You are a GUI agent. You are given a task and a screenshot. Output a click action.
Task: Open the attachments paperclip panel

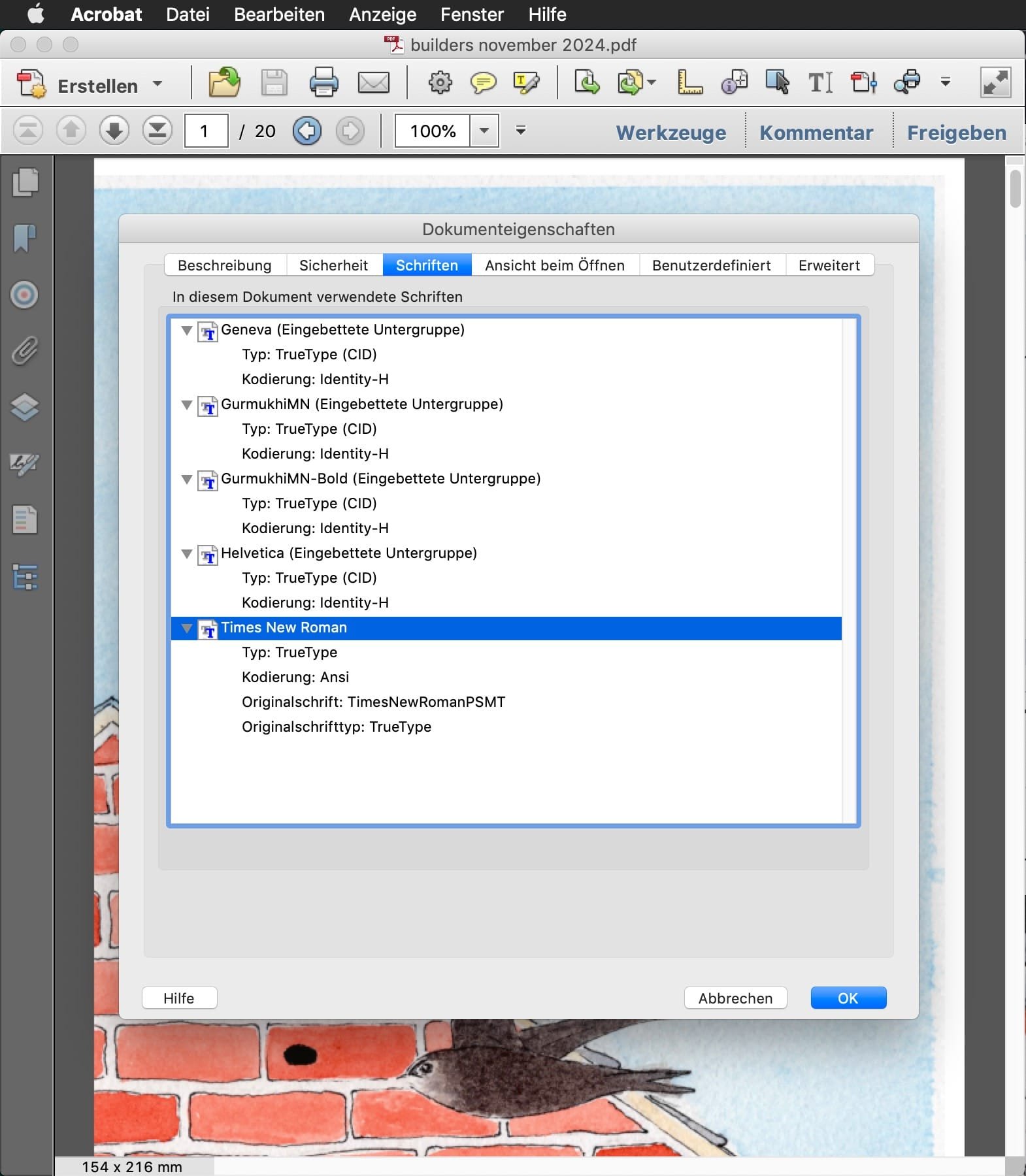tap(25, 351)
